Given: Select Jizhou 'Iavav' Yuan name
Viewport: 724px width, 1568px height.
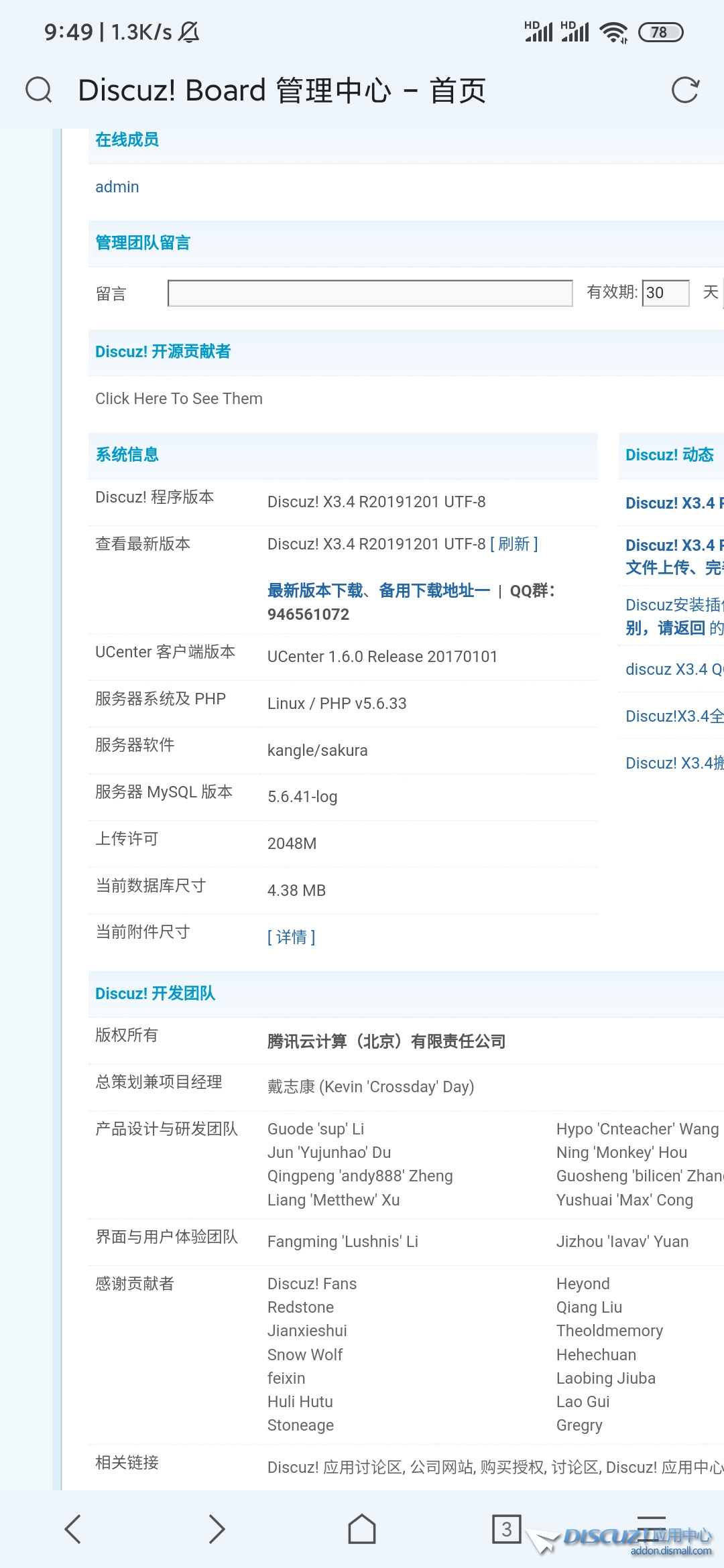Looking at the screenshot, I should (x=623, y=1242).
